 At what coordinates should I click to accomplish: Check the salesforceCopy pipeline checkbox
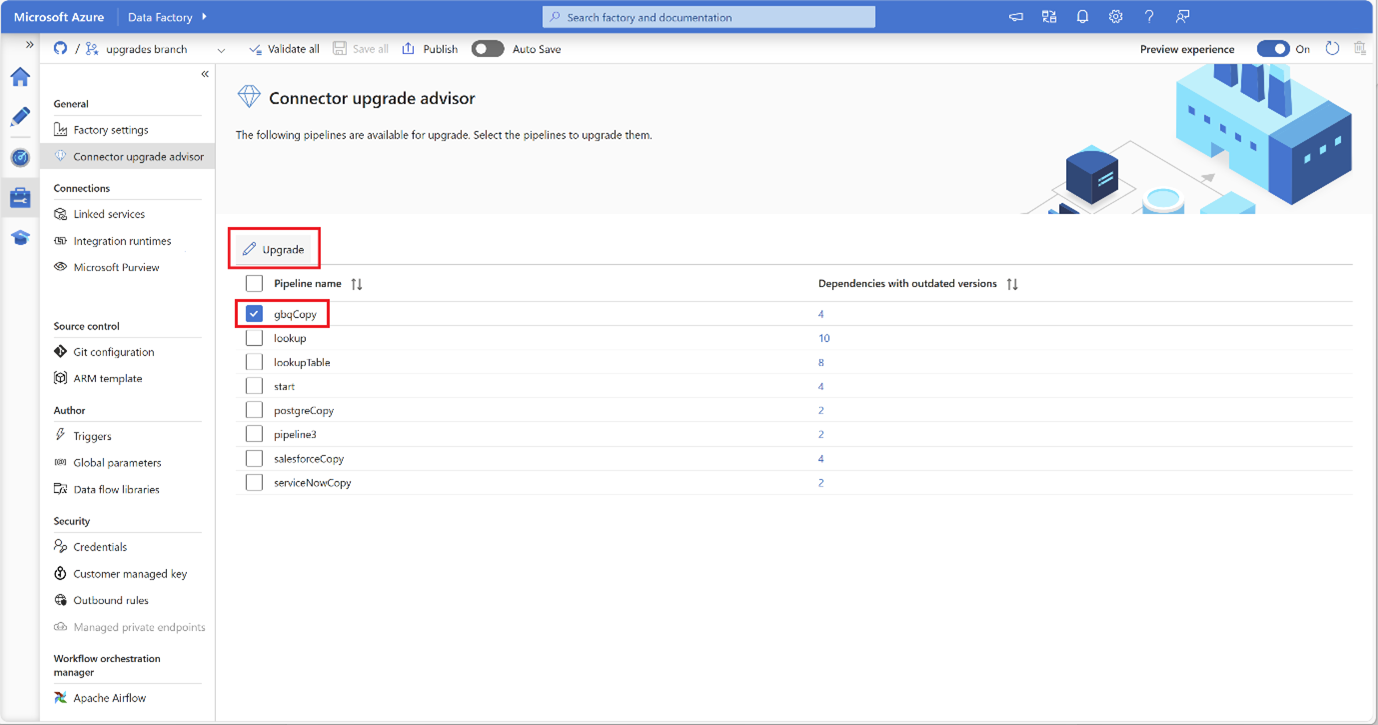(254, 458)
